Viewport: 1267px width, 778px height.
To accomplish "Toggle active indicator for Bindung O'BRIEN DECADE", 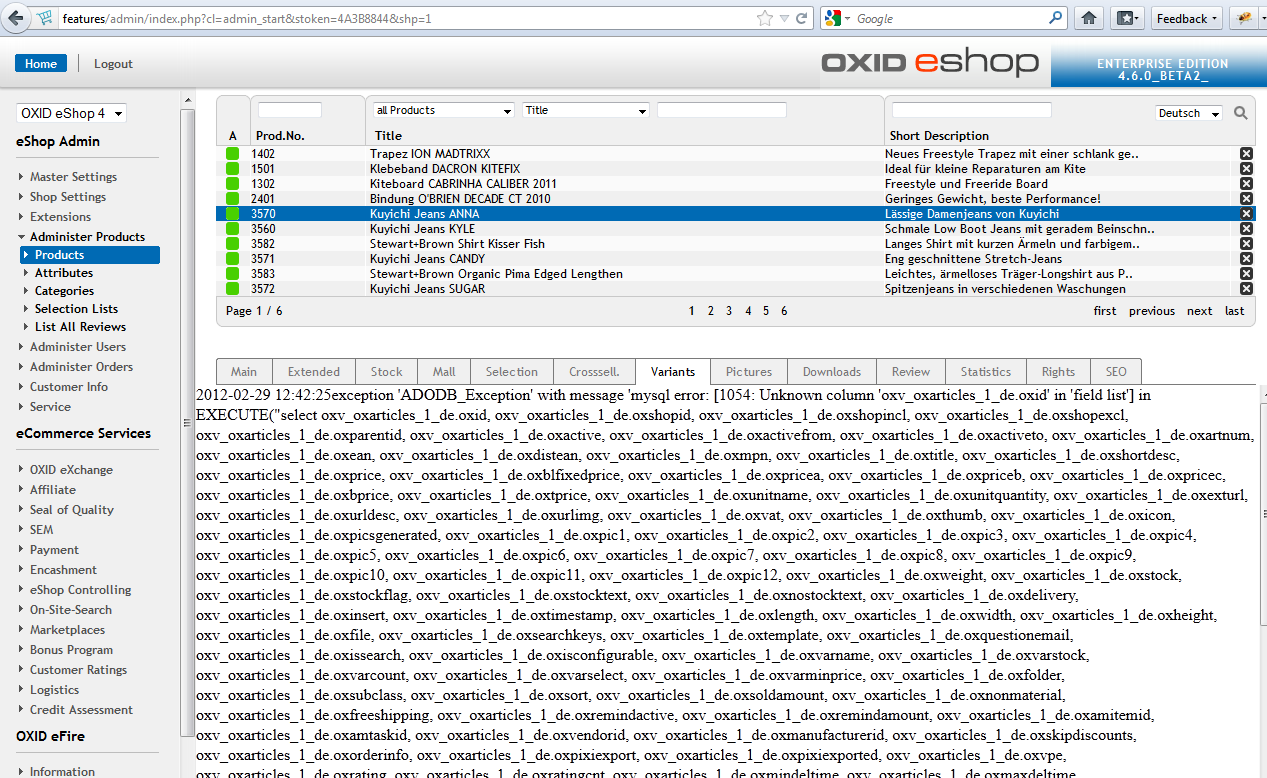I will [x=233, y=199].
